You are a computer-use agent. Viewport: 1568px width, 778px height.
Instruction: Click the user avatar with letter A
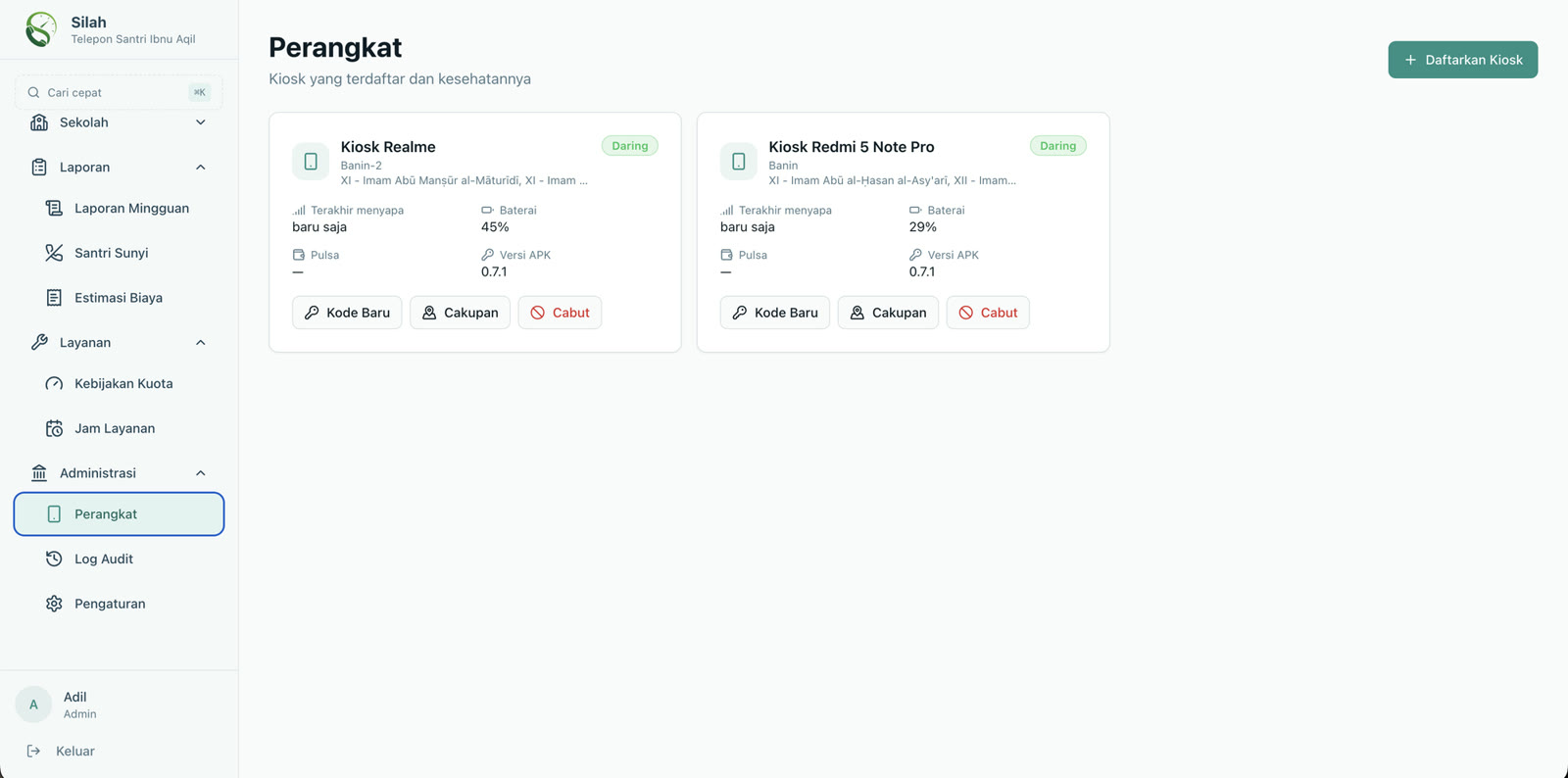tap(33, 705)
